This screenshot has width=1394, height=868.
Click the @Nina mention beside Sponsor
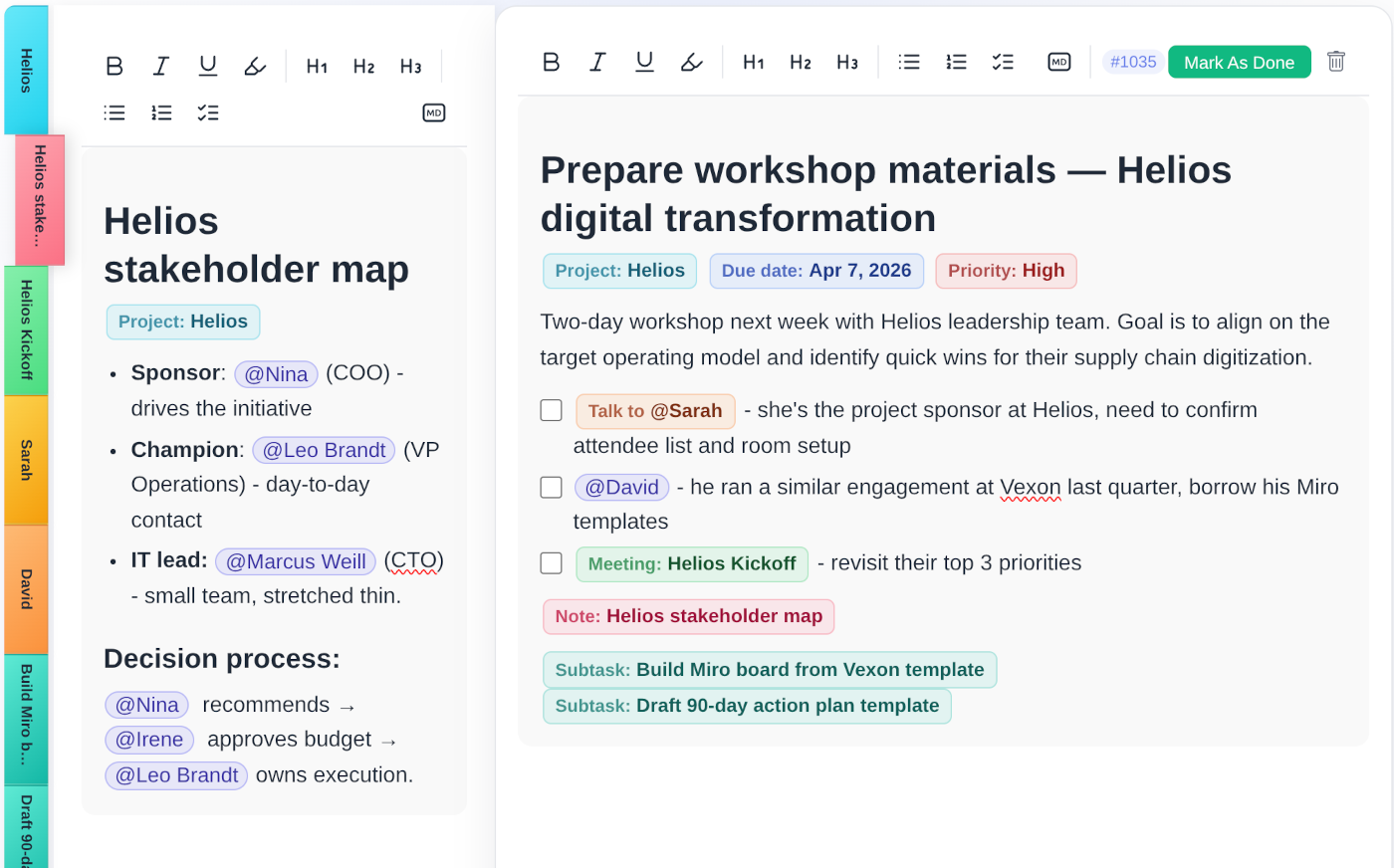[276, 374]
